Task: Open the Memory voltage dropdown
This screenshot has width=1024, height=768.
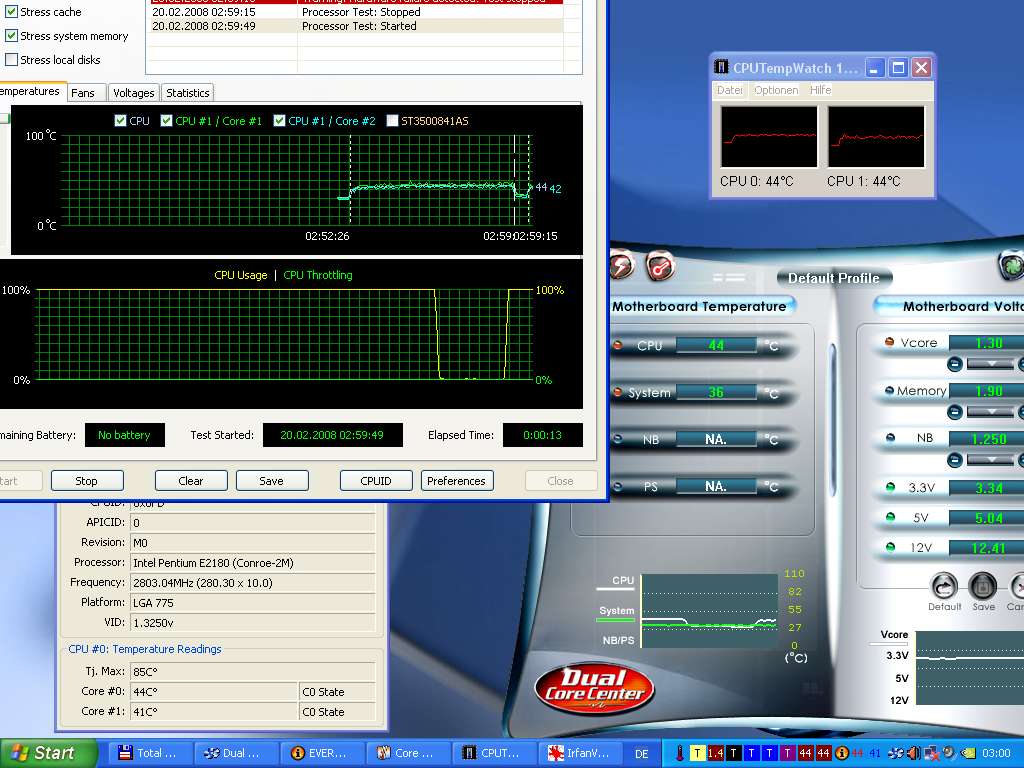Action: point(990,412)
